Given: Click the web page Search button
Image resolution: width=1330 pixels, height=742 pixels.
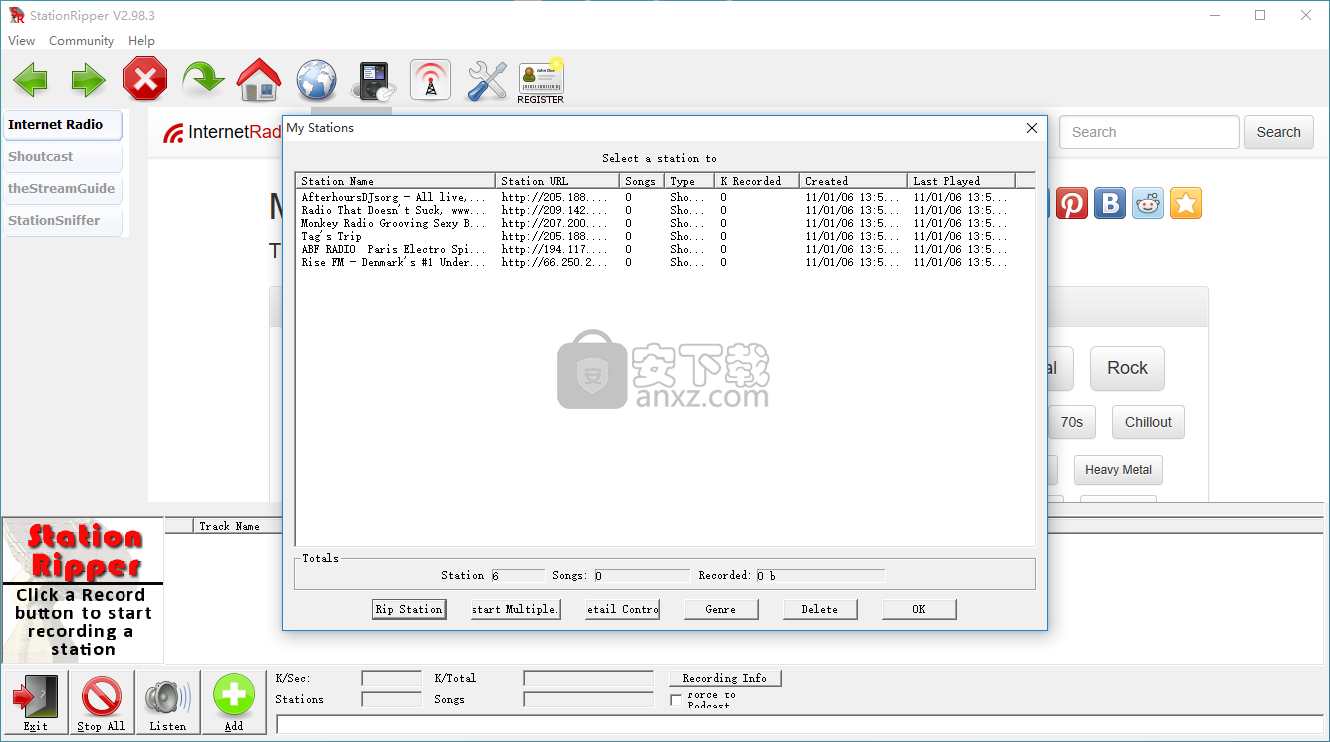Looking at the screenshot, I should click(x=1278, y=132).
